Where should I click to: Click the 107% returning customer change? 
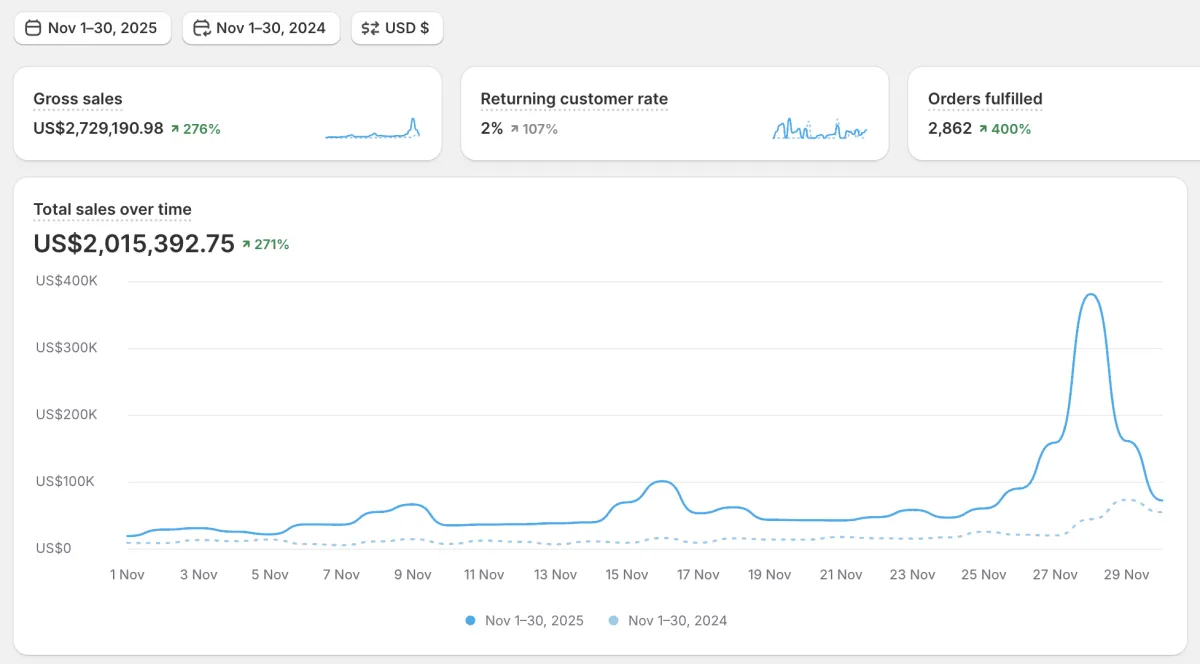(533, 129)
